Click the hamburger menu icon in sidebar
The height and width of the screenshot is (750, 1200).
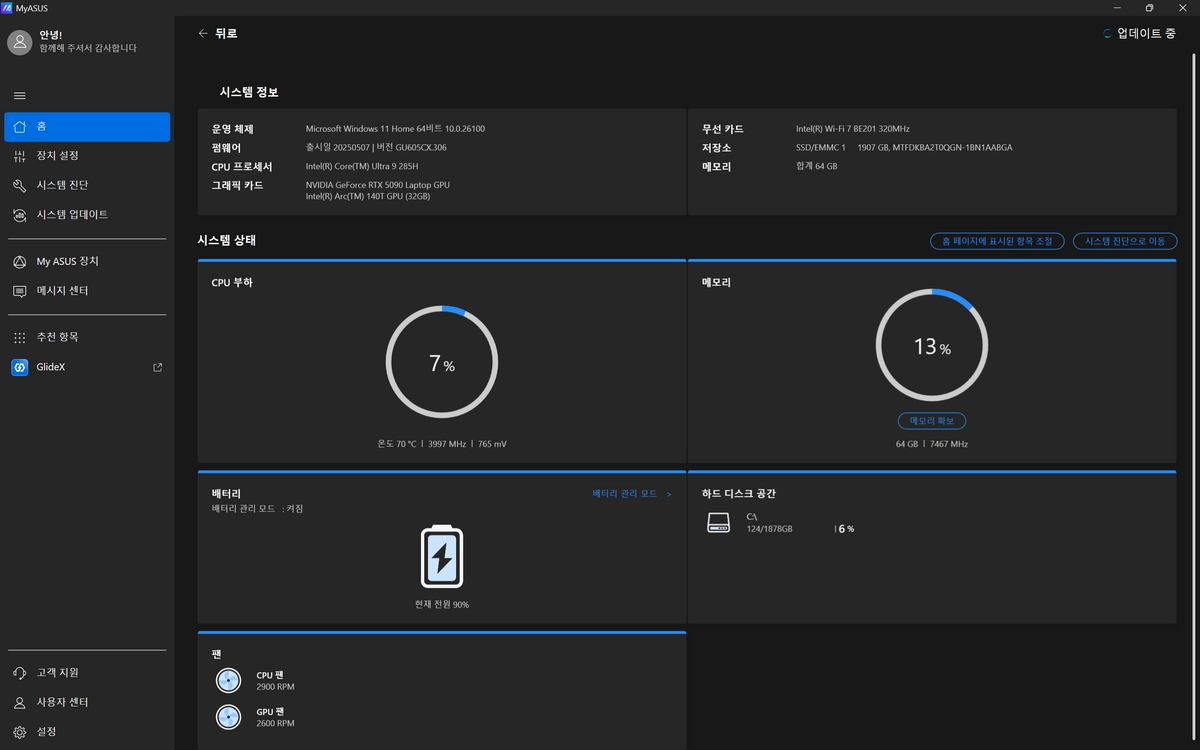(x=19, y=96)
